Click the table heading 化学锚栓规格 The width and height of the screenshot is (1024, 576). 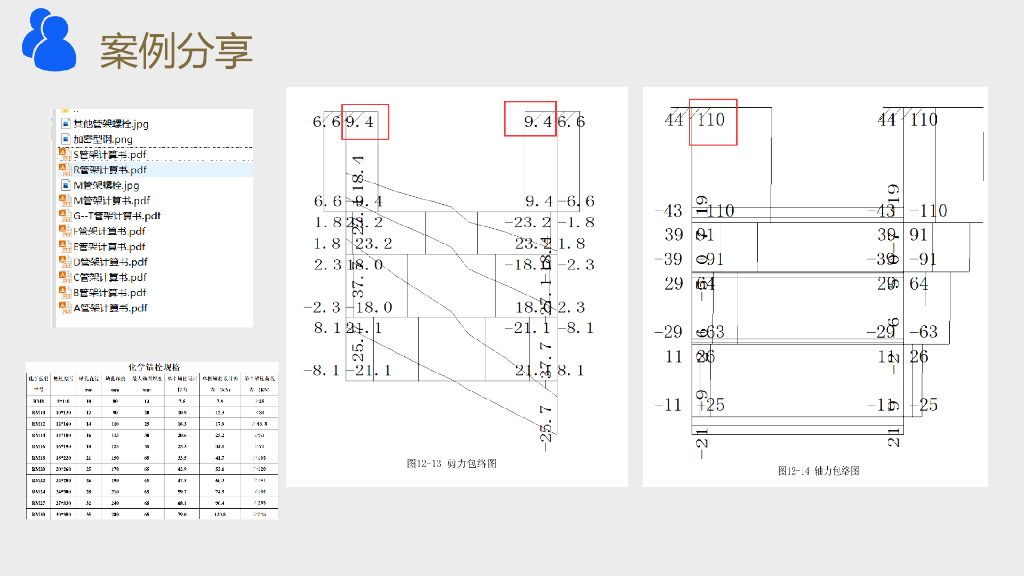click(154, 367)
